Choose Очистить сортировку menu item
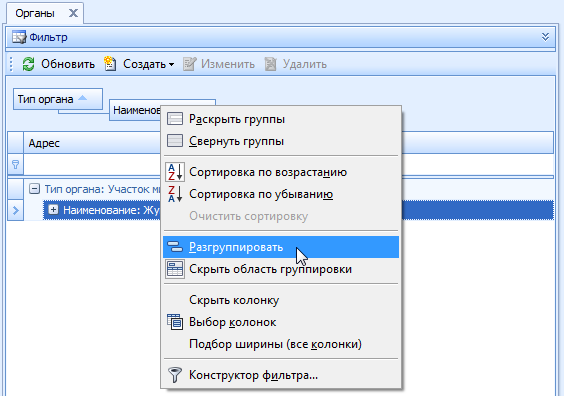The image size is (564, 396). click(281, 216)
